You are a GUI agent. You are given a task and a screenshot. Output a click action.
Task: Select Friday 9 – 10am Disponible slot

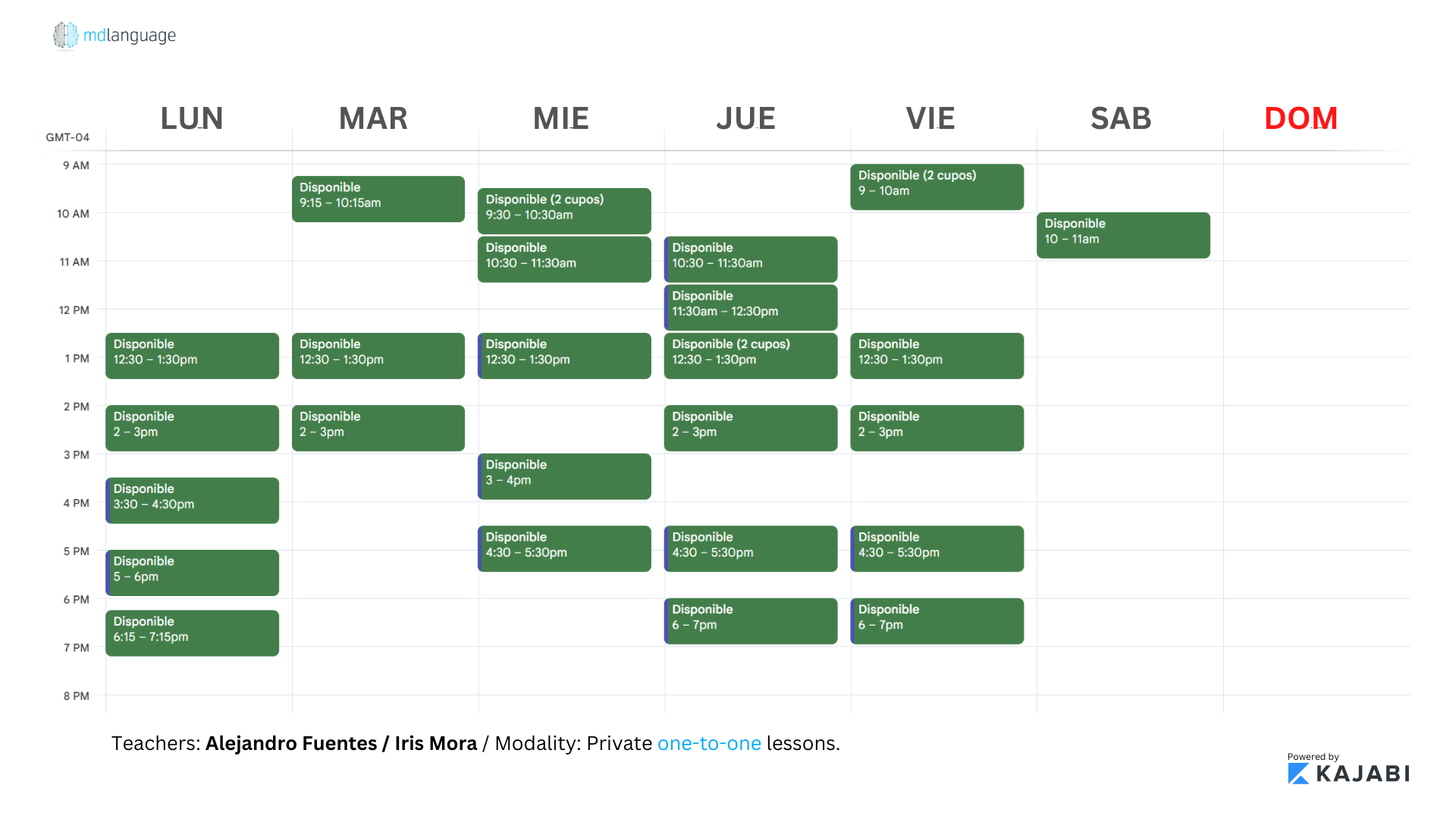[937, 187]
